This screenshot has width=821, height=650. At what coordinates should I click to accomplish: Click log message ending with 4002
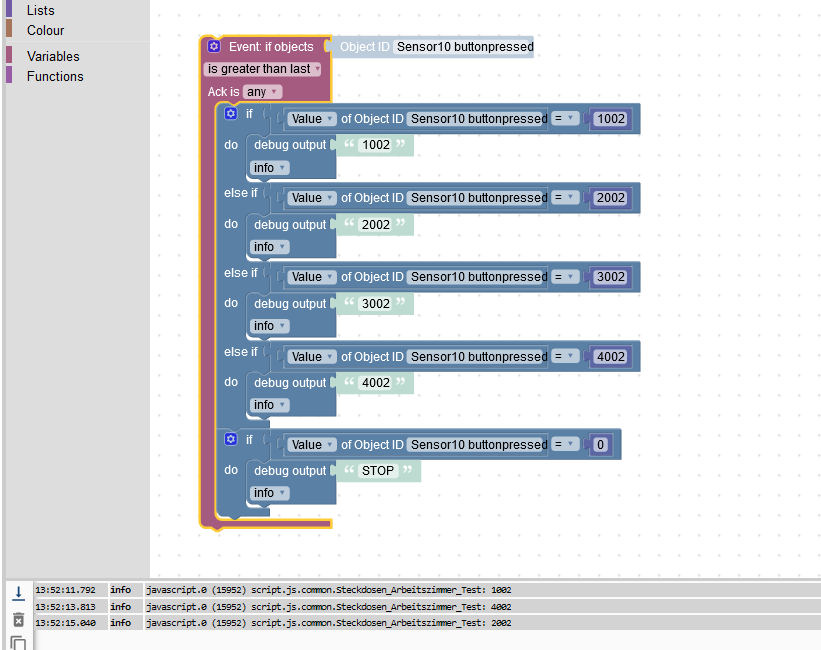[329, 607]
